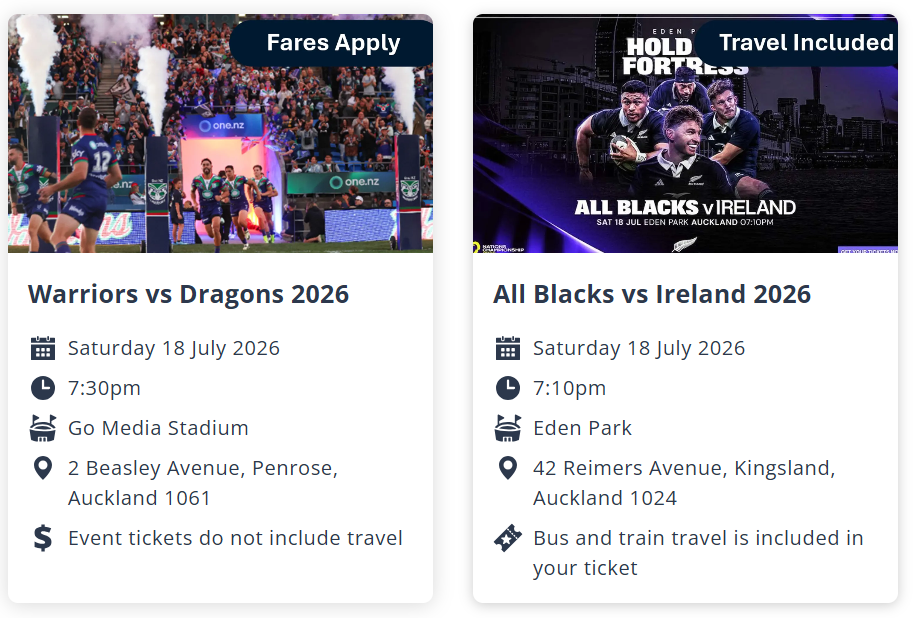Click the stadium icon beside Go Media Stadium

[43, 428]
